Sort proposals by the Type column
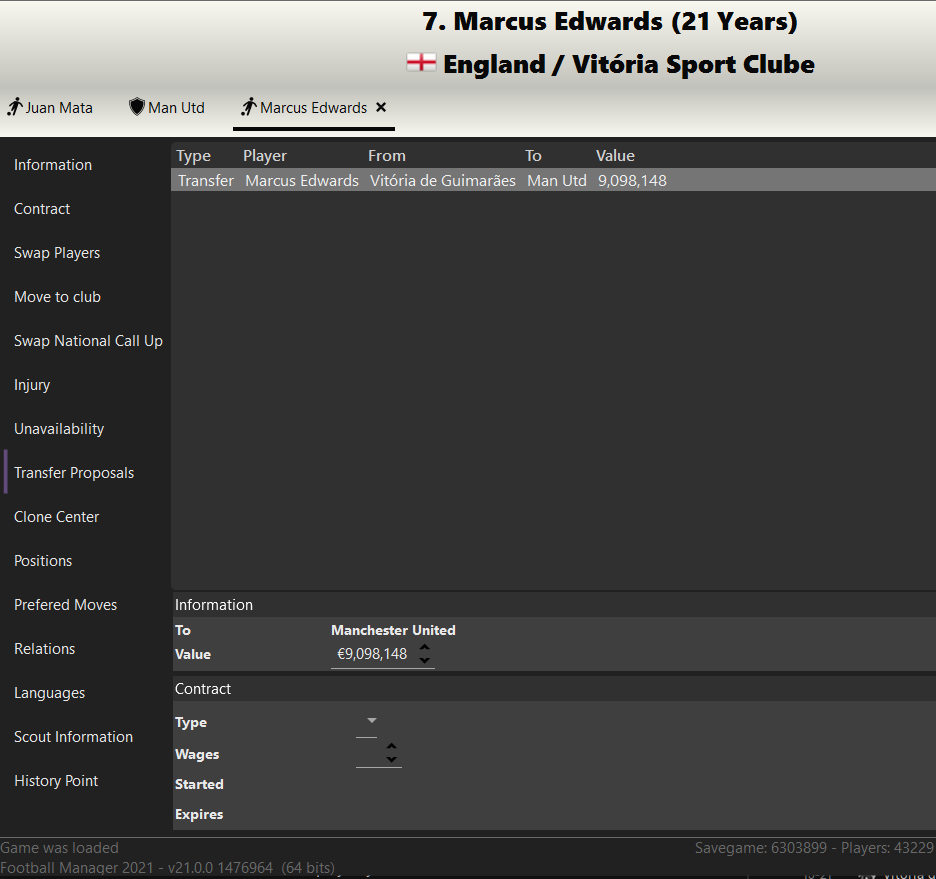The width and height of the screenshot is (936, 879). pos(193,156)
